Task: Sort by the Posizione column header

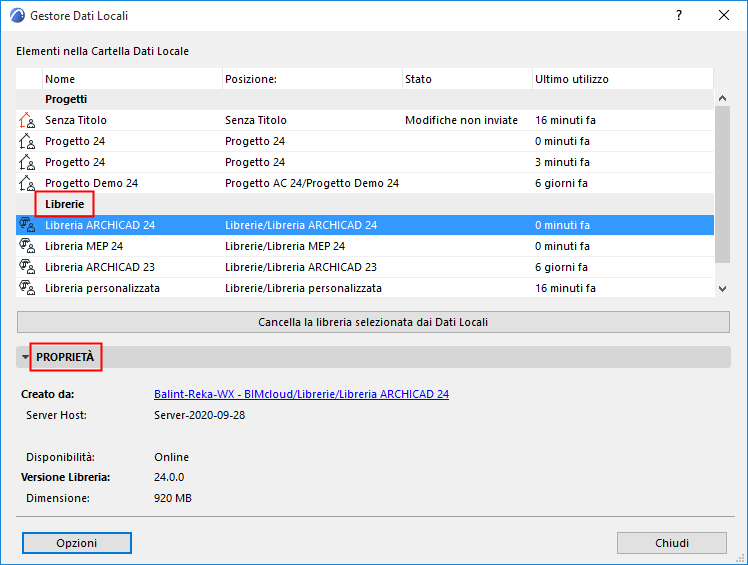Action: coord(312,79)
